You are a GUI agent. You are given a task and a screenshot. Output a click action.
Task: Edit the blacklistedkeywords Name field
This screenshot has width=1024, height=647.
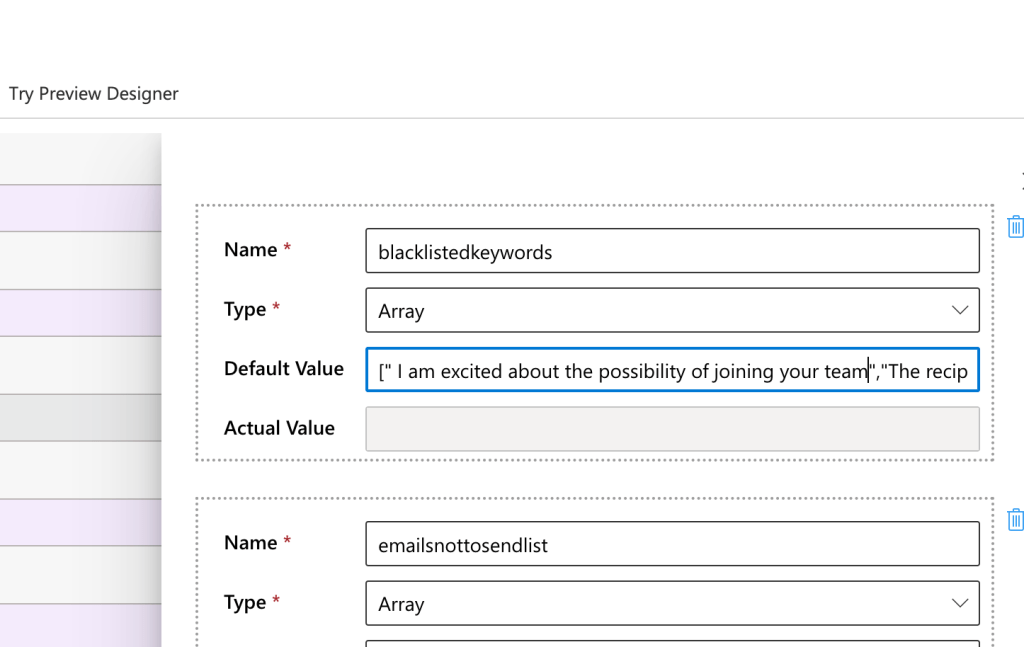[672, 251]
